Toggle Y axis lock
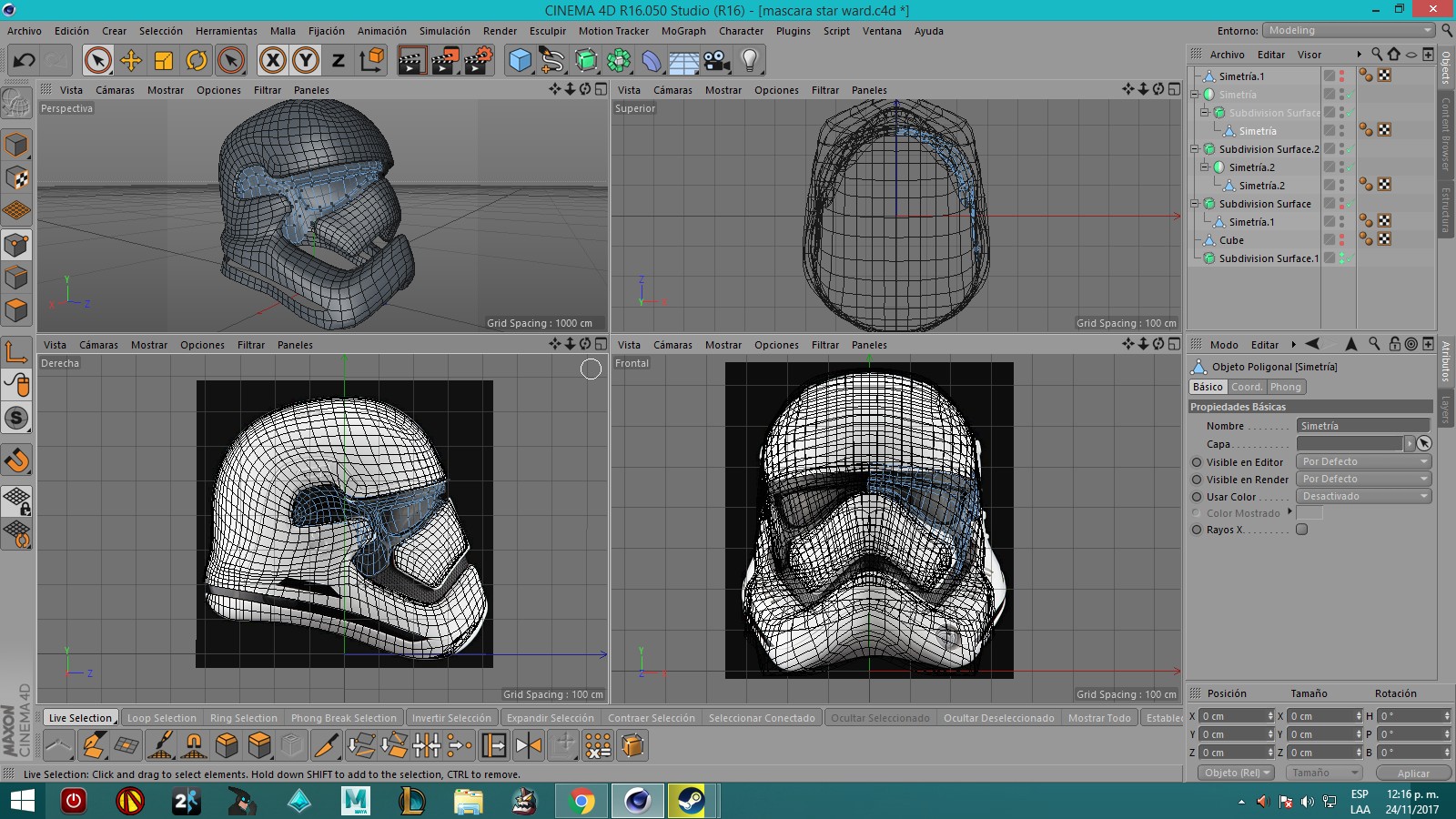 tap(305, 61)
